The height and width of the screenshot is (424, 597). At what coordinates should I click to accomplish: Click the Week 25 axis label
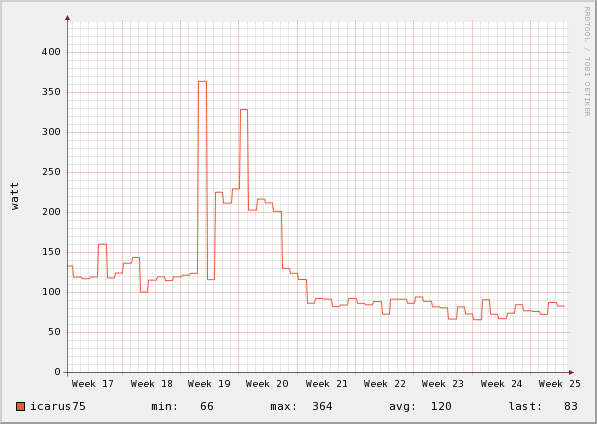(x=560, y=384)
